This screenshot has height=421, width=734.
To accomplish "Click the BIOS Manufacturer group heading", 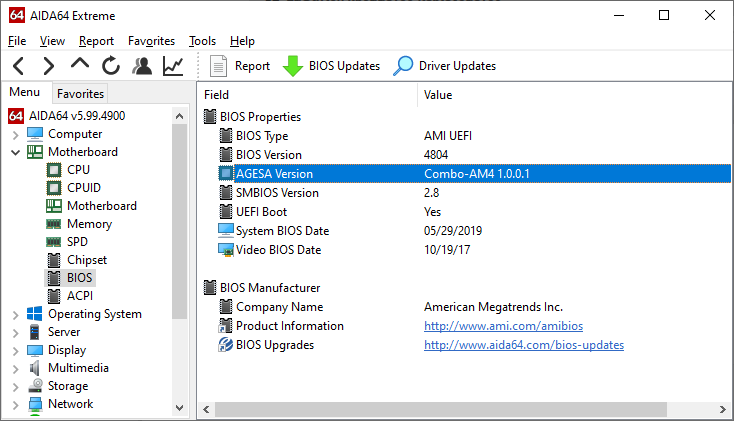I will [270, 288].
